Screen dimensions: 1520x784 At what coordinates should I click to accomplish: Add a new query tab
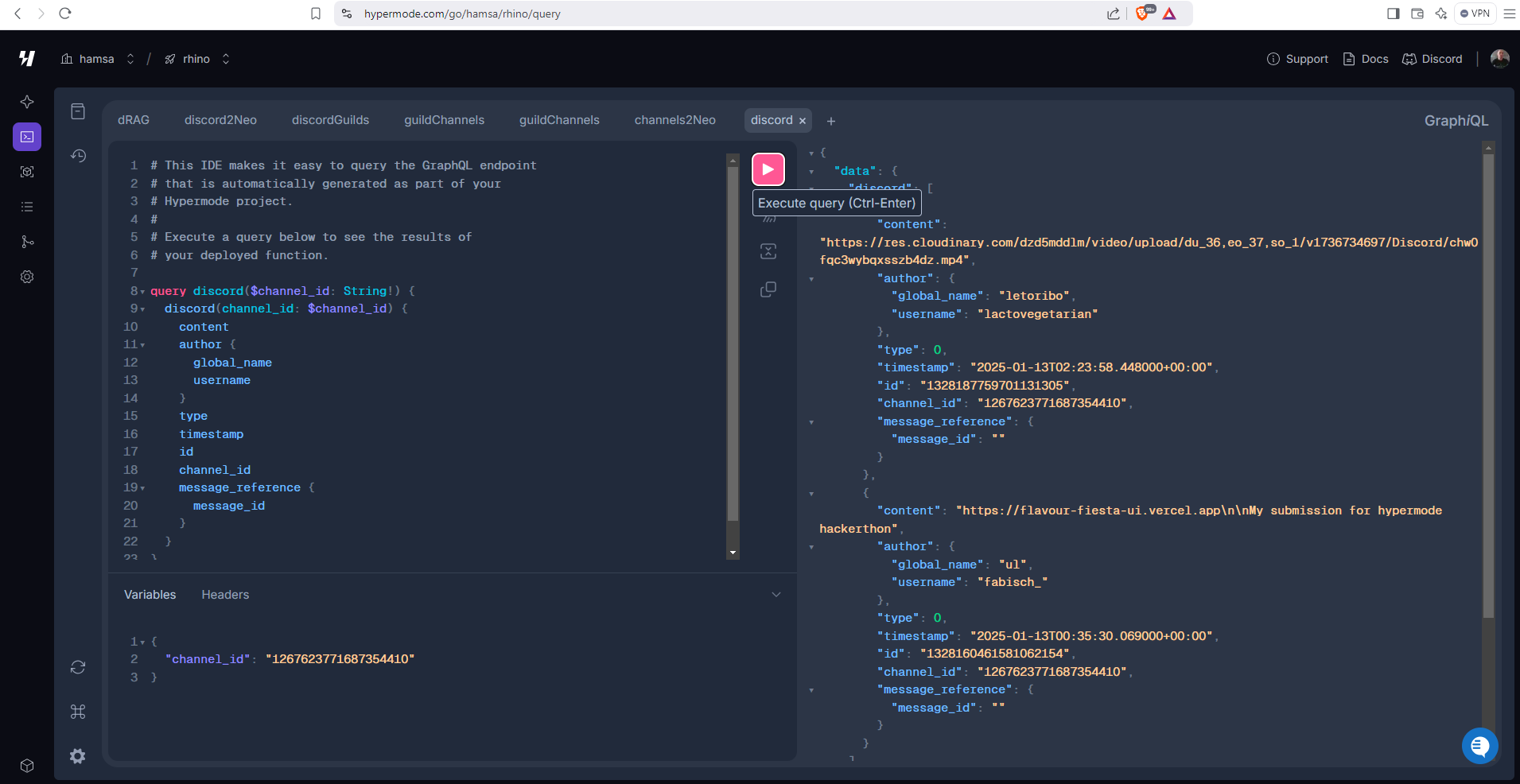(x=831, y=121)
